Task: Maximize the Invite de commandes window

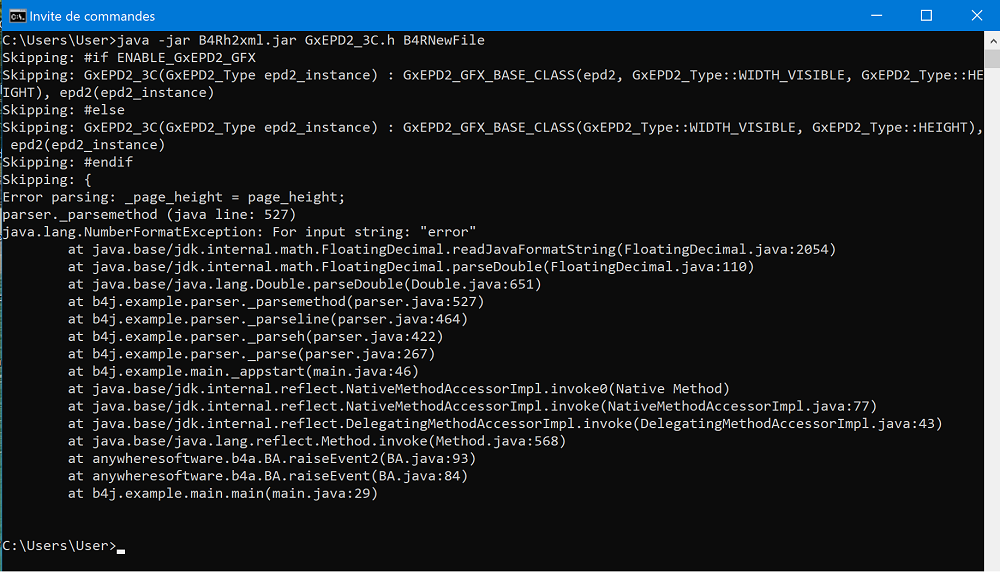Action: pos(926,15)
